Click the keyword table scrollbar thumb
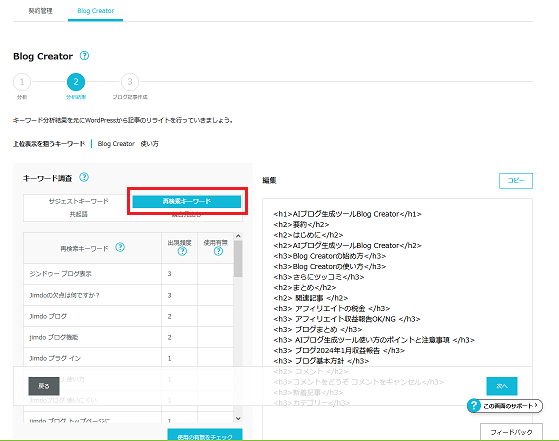Screen dimensions: 559x441 [238, 258]
